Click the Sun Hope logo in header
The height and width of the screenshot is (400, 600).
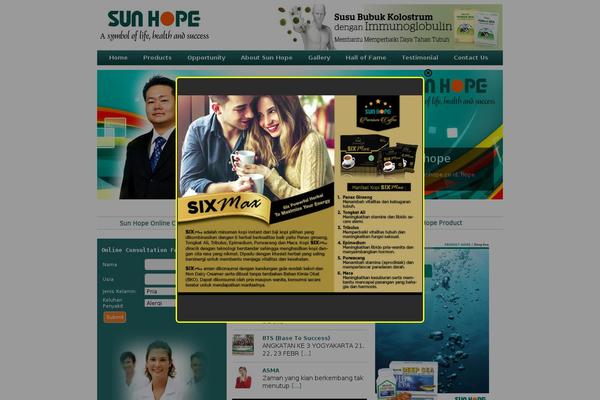coord(154,25)
